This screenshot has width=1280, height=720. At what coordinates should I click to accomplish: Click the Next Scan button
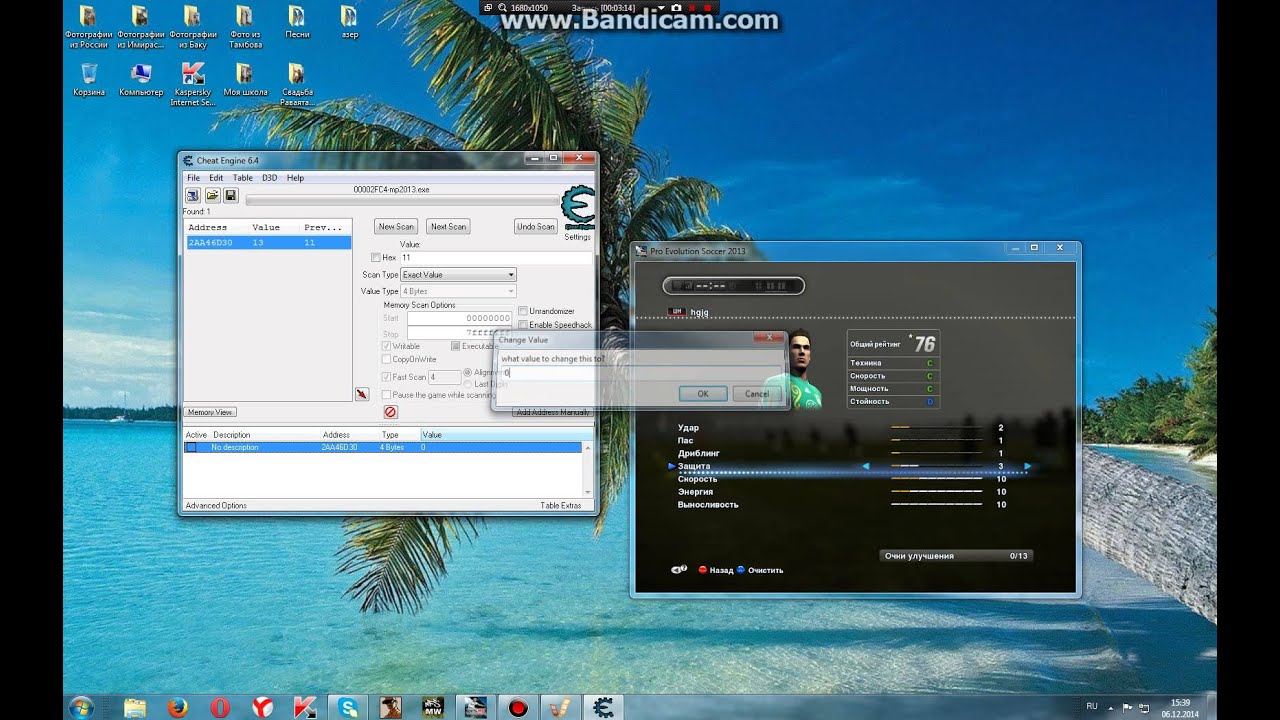point(448,227)
